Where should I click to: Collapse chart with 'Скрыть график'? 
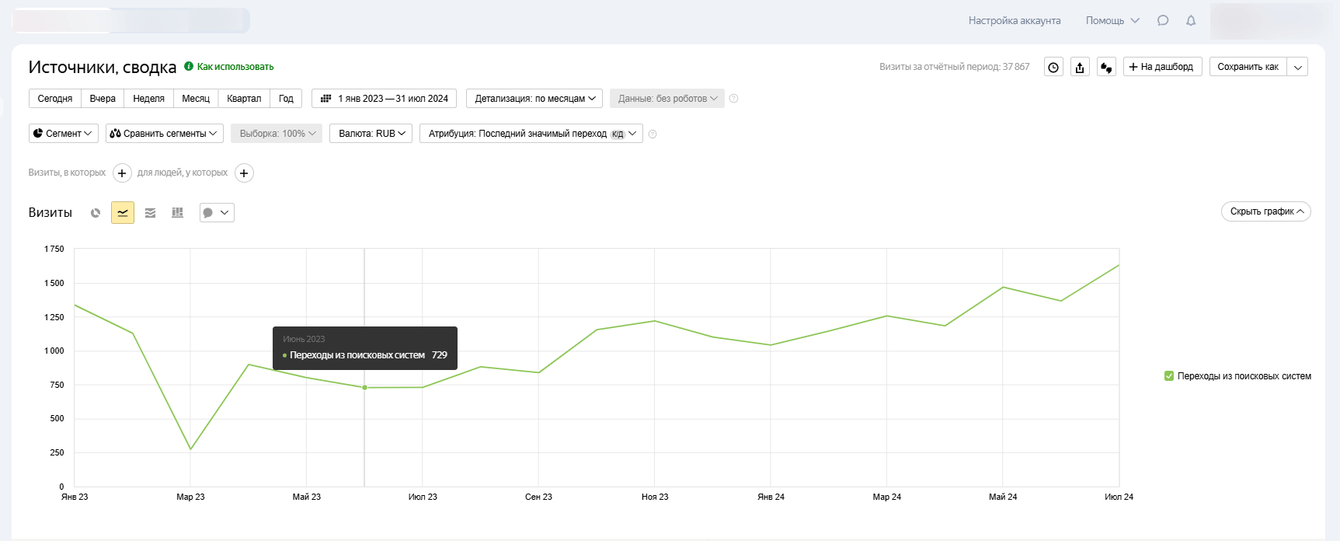(1265, 212)
